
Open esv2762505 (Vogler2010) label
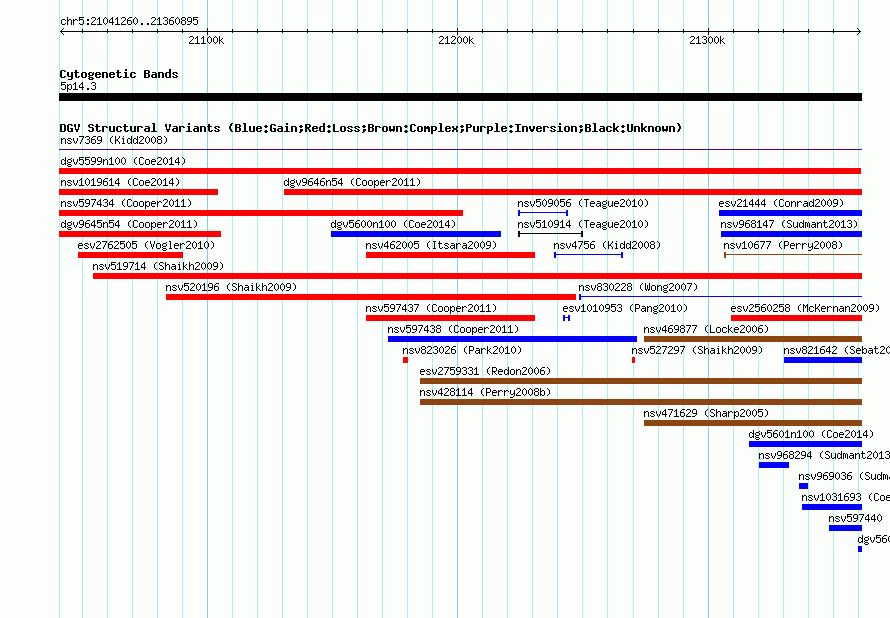pyautogui.click(x=146, y=245)
